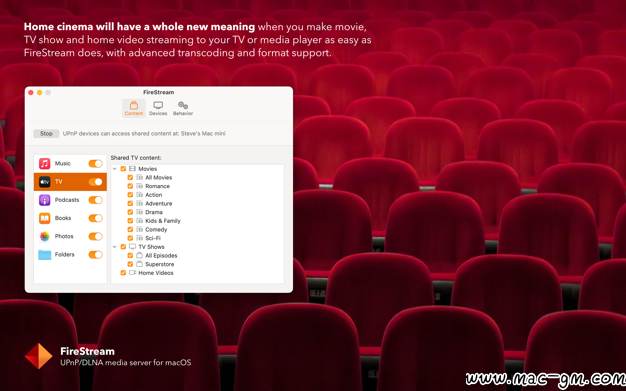626x391 pixels.
Task: Select the Music app icon in the sidebar
Action: tap(44, 163)
